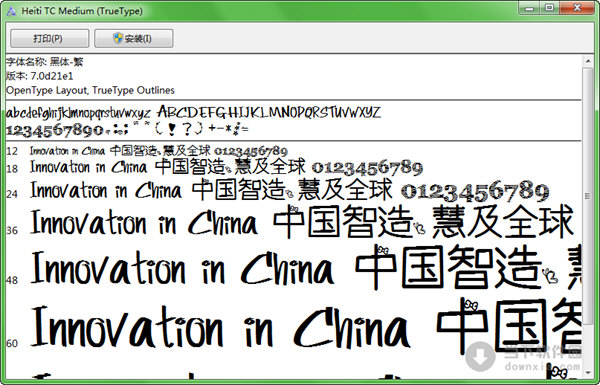The image size is (600, 385).
Task: Click the 安装(I) install button
Action: [134, 39]
